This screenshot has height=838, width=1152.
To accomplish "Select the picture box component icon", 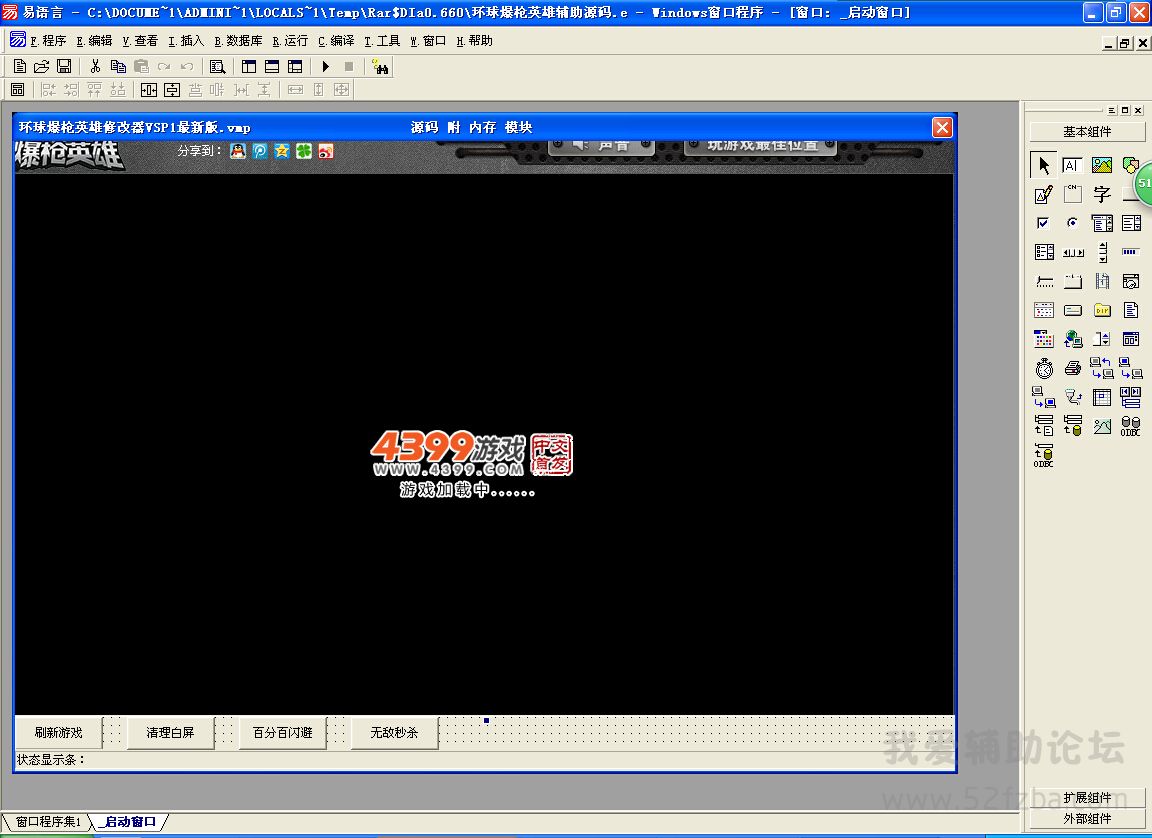I will [1101, 165].
